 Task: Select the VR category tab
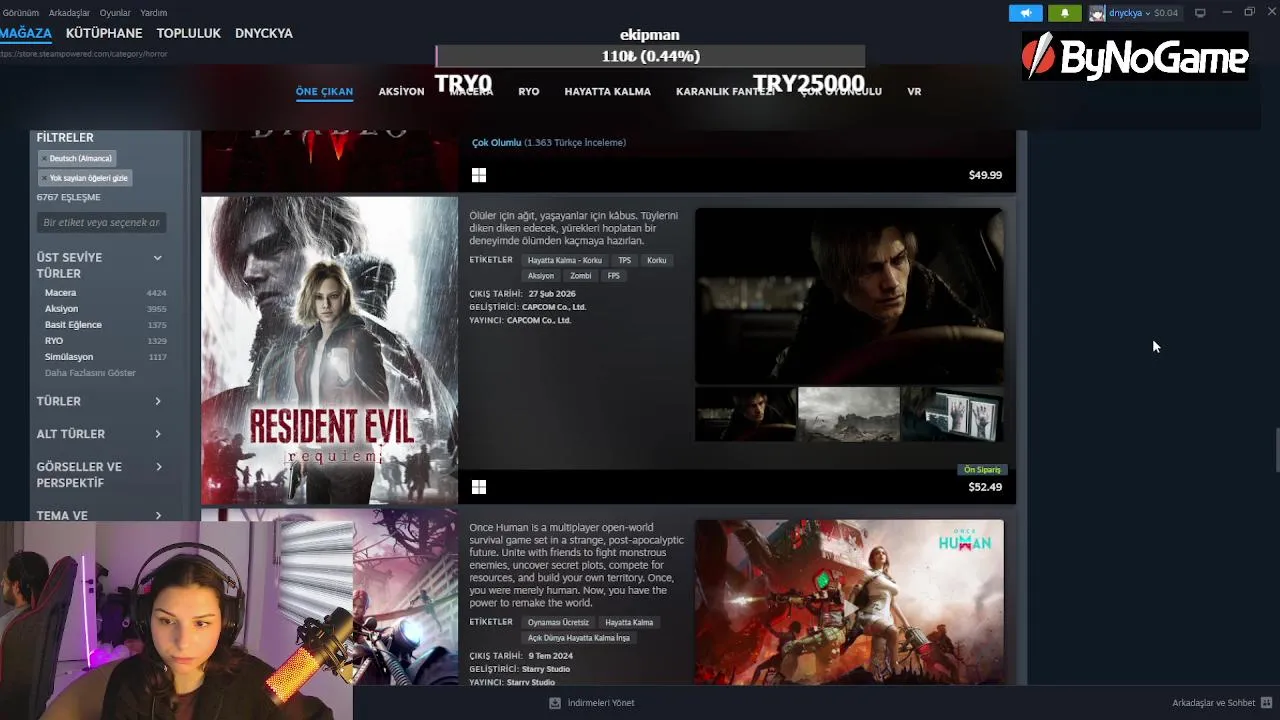(914, 91)
